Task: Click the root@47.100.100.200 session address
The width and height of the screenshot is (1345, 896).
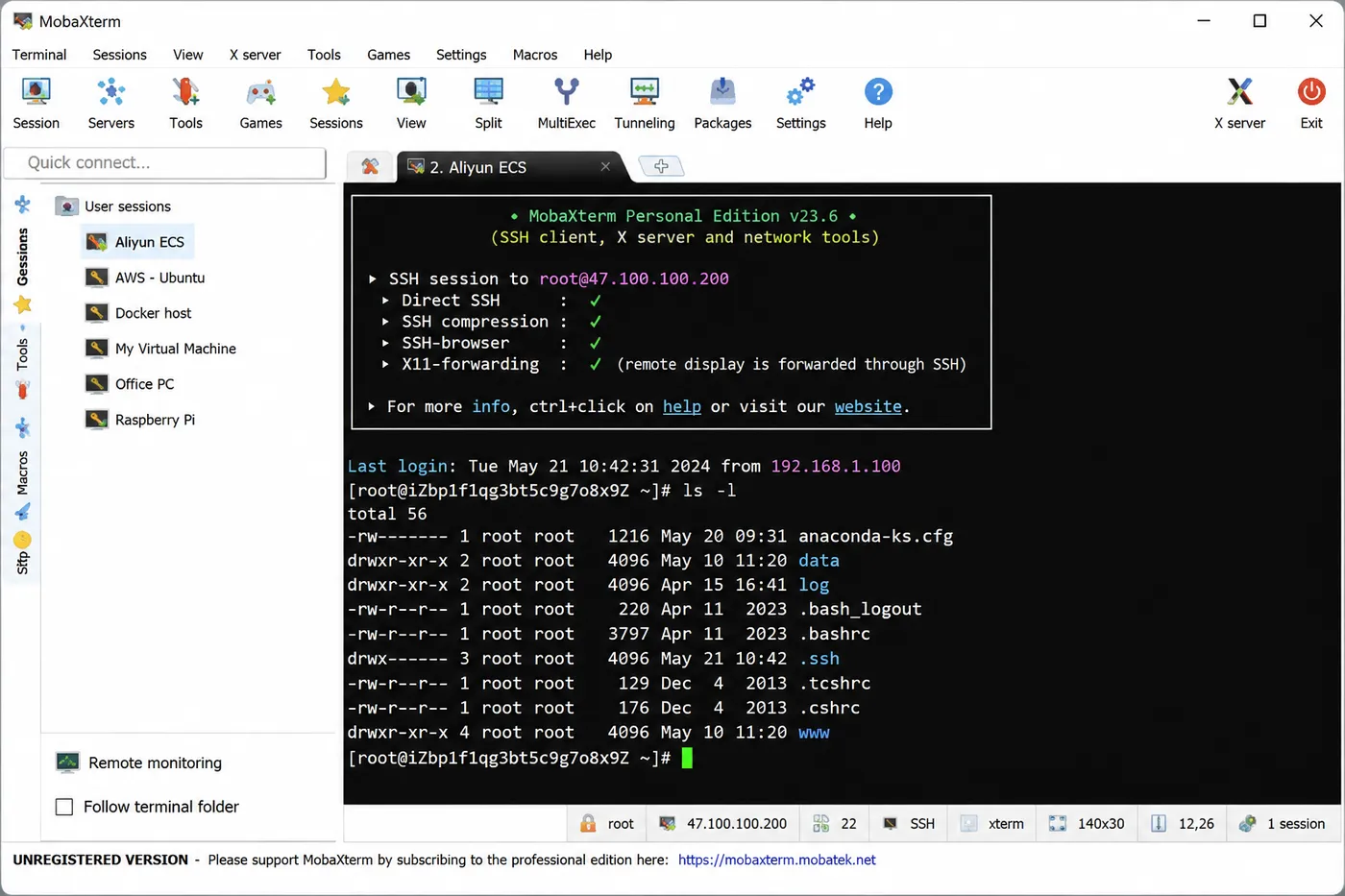Action: tap(634, 279)
